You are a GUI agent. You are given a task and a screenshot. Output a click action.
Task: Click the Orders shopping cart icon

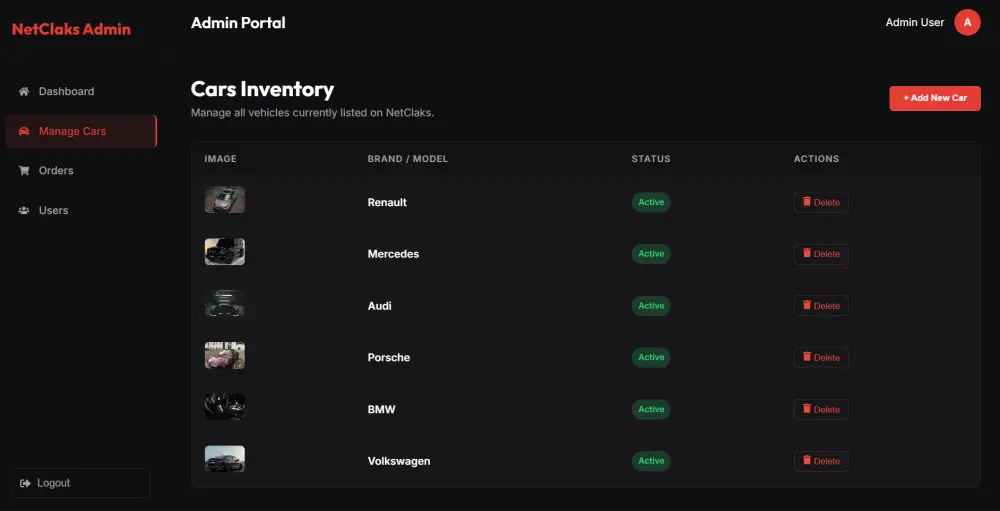24,171
